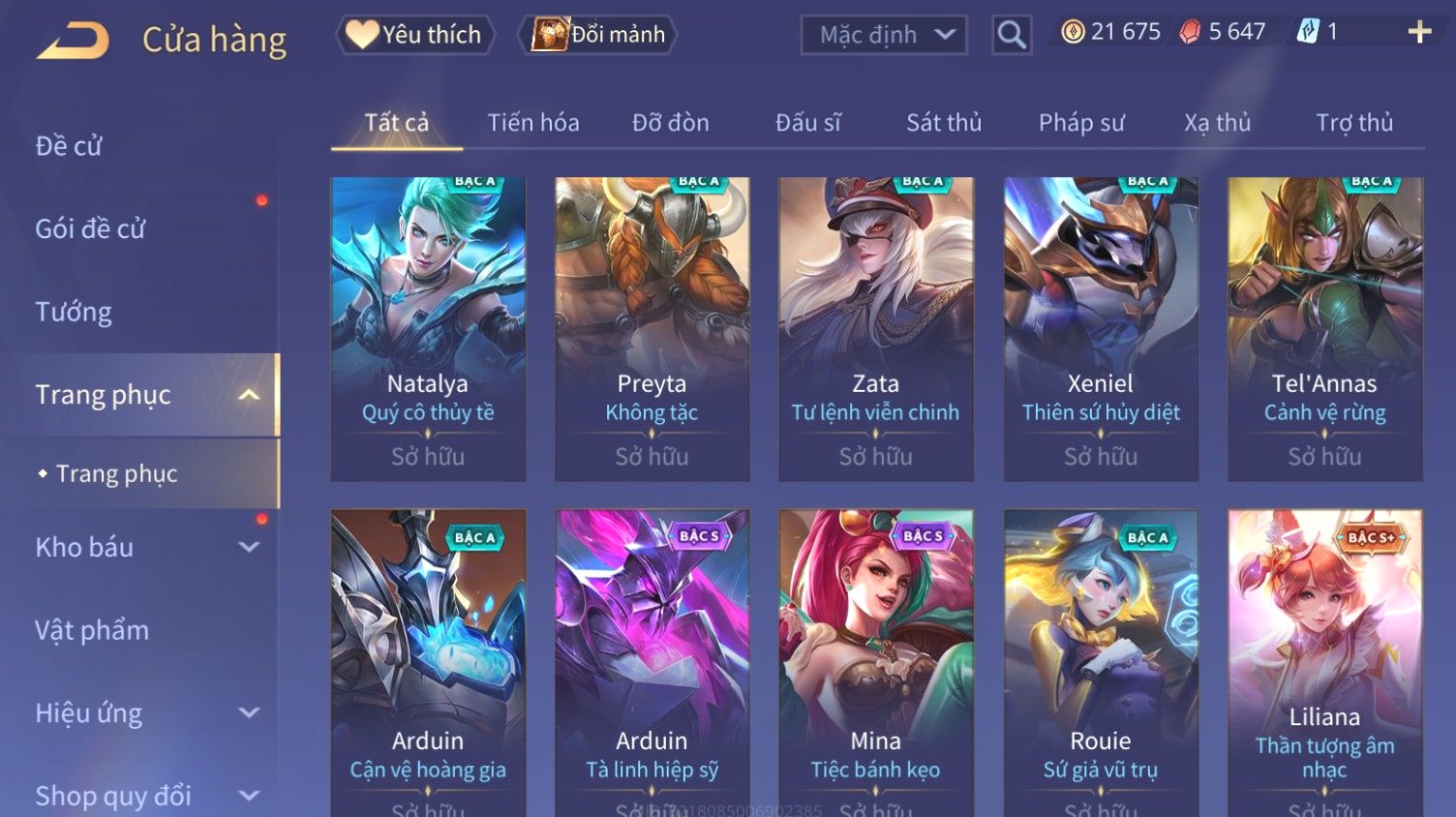The height and width of the screenshot is (817, 1456).
Task: Click the heart icon in Yêu thích
Action: 362,35
